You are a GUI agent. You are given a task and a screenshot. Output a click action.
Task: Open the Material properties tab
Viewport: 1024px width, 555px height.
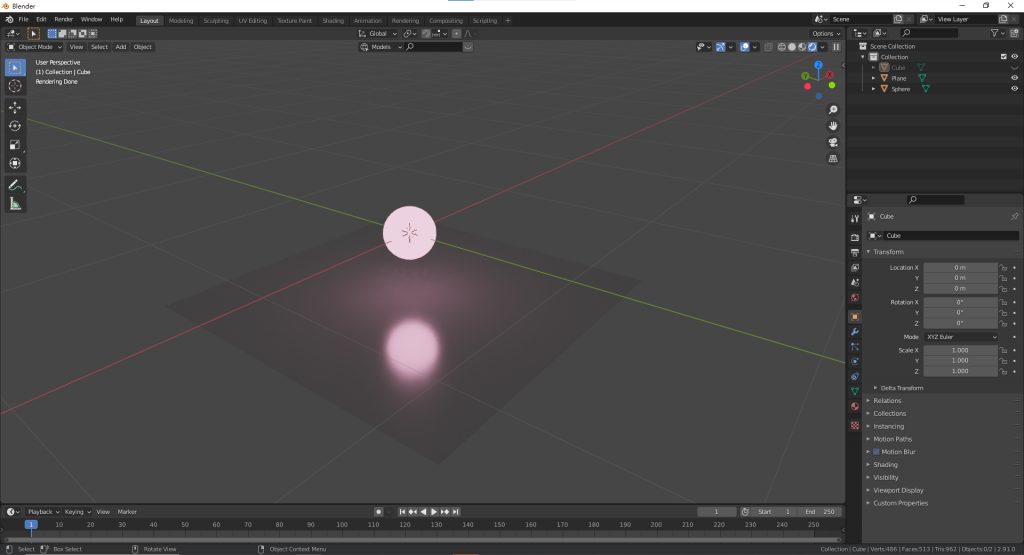tap(854, 406)
